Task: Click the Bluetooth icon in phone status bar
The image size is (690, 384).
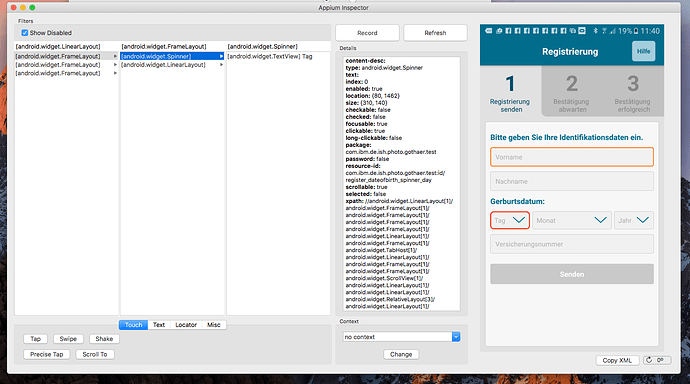Action: pyautogui.click(x=595, y=31)
